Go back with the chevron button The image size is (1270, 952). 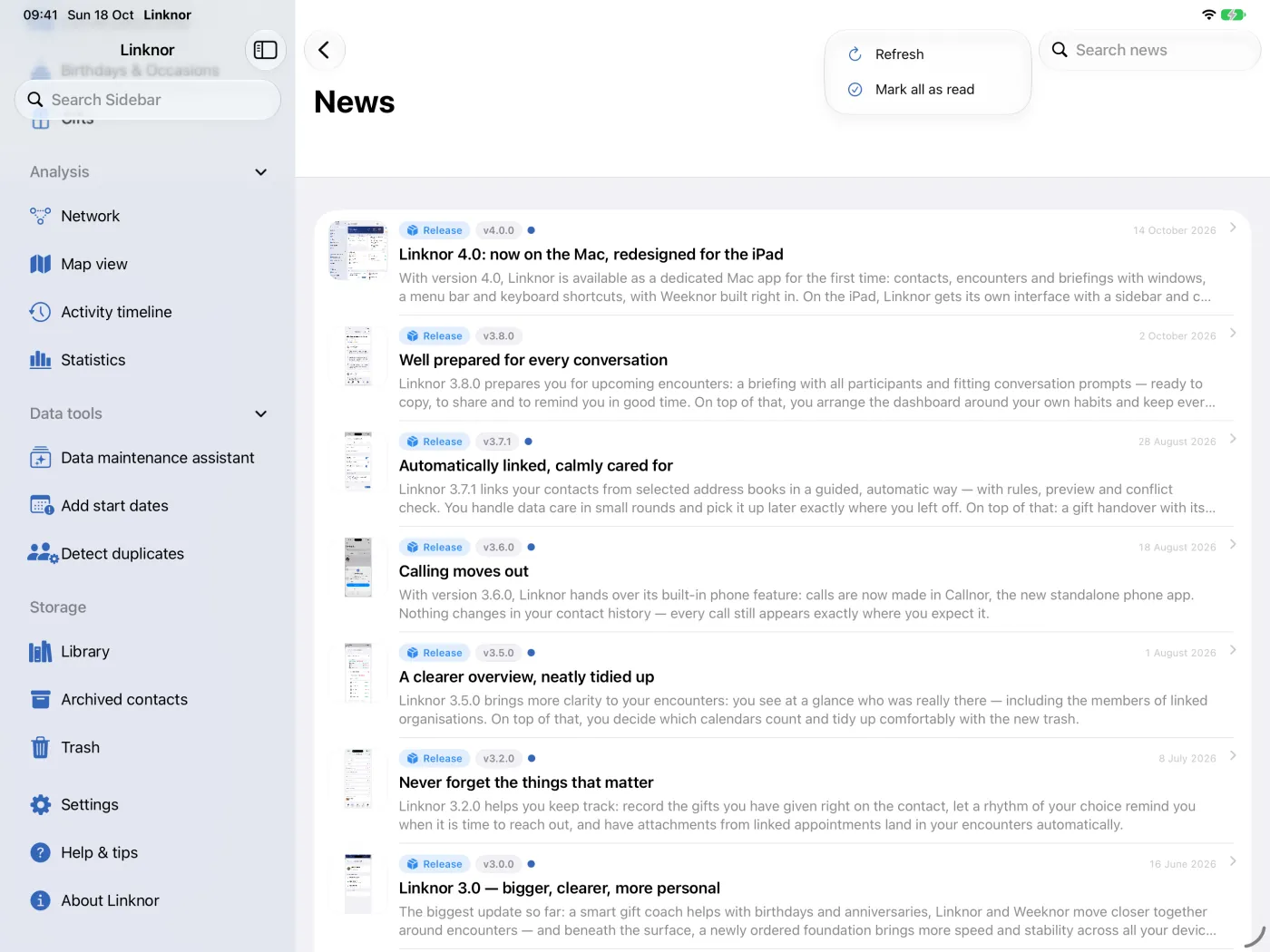coord(324,50)
